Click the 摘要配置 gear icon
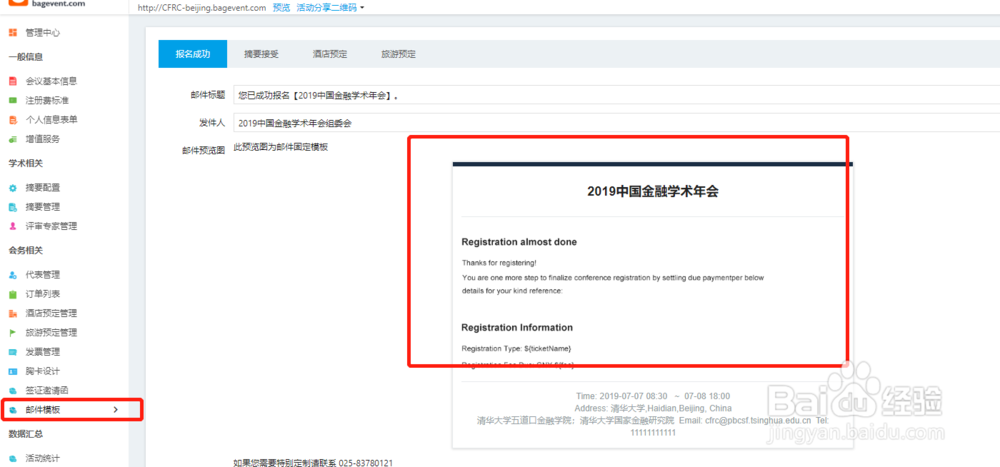 pyautogui.click(x=13, y=188)
